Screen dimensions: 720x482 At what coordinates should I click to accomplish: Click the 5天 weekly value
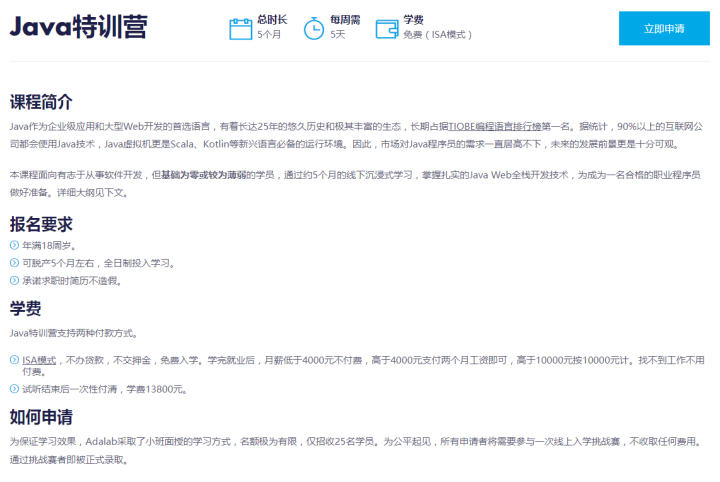click(x=338, y=34)
